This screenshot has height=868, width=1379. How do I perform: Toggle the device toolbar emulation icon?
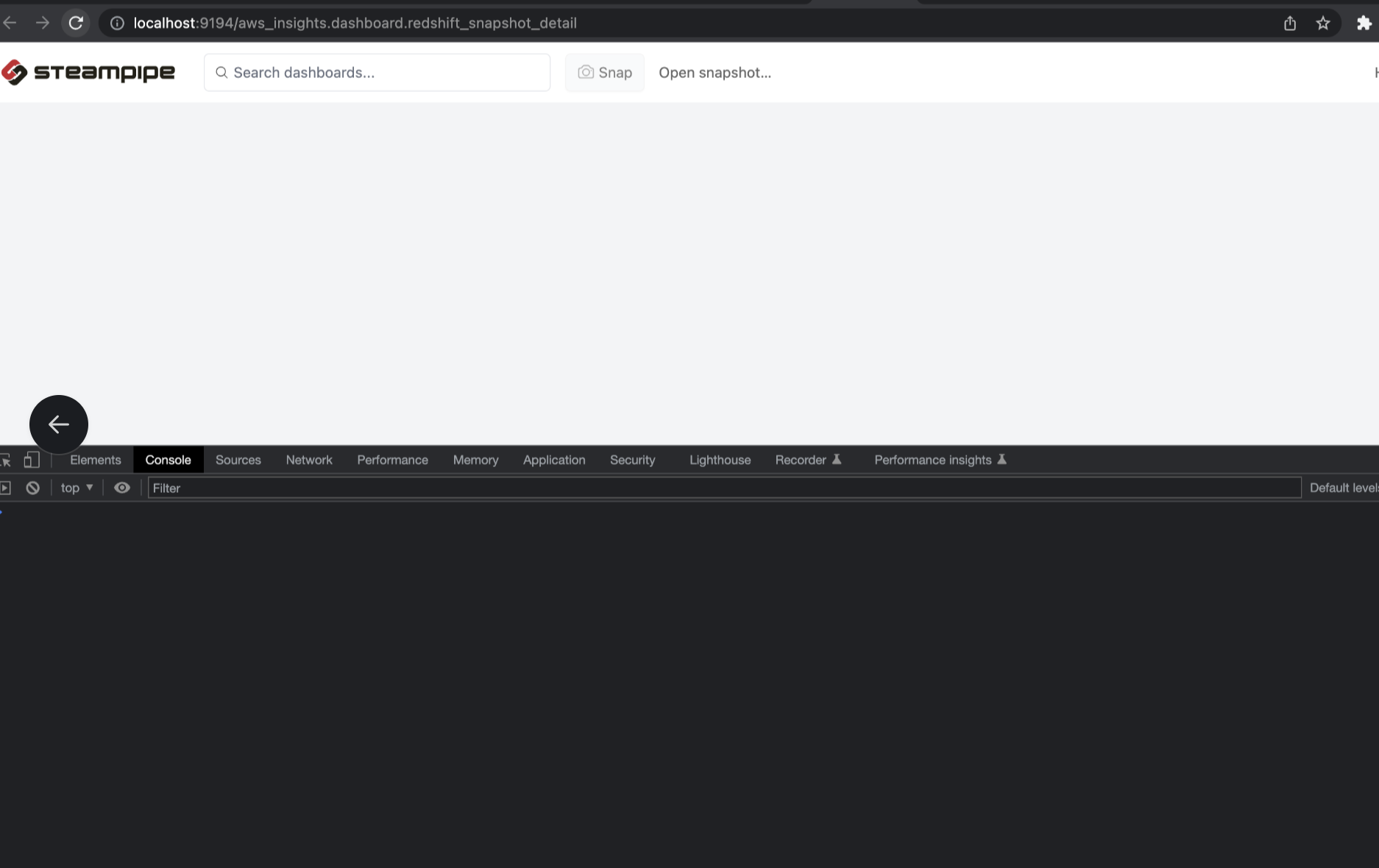(31, 460)
